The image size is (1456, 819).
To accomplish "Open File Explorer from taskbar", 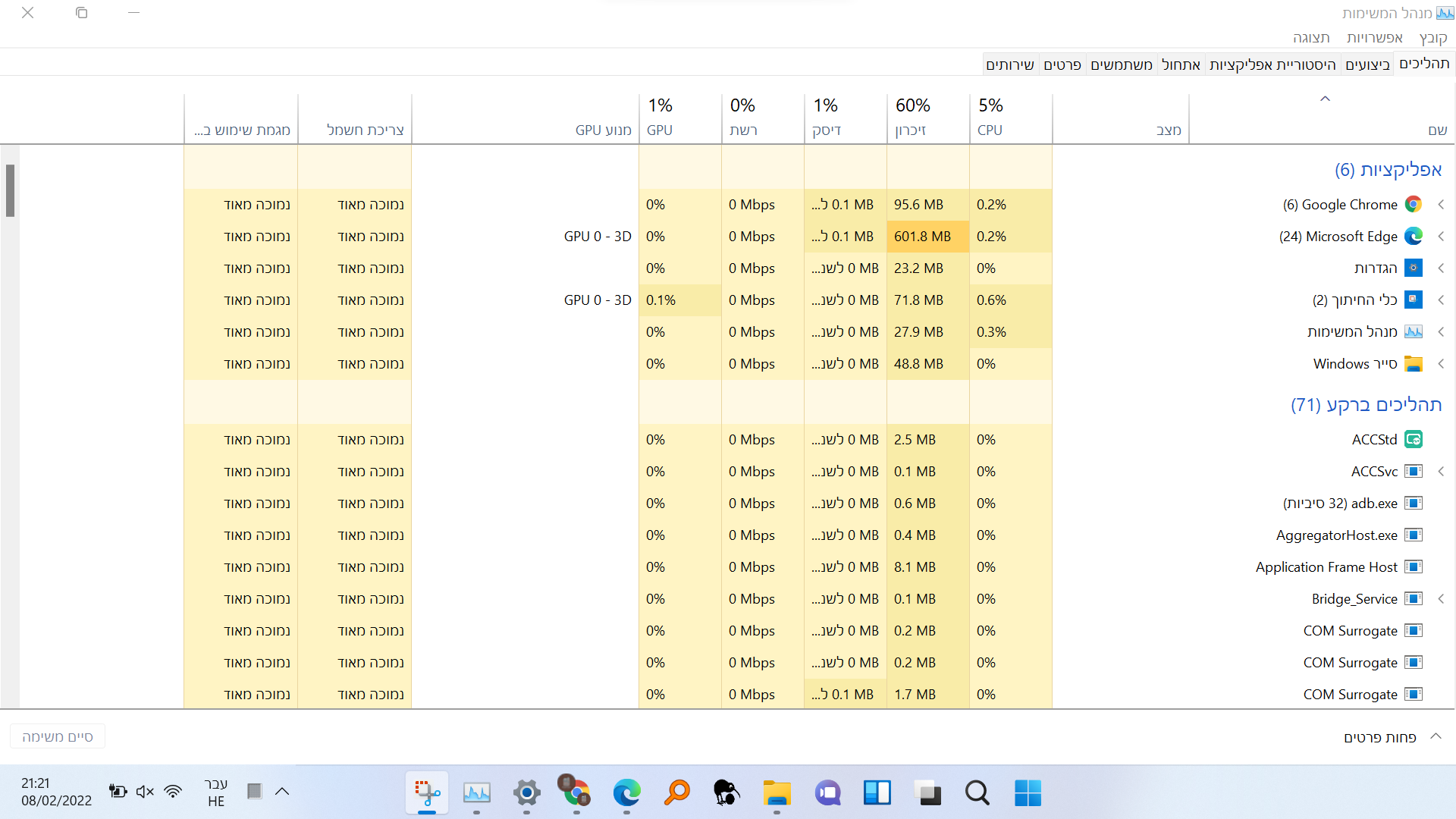I will click(x=777, y=793).
